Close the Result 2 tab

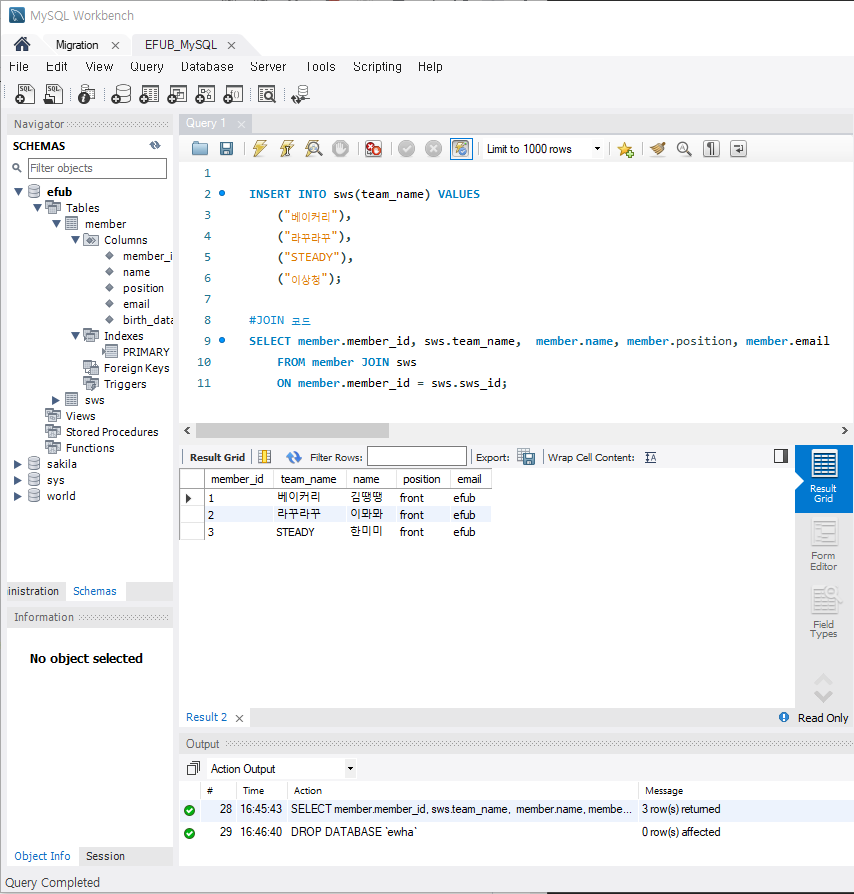coord(239,718)
